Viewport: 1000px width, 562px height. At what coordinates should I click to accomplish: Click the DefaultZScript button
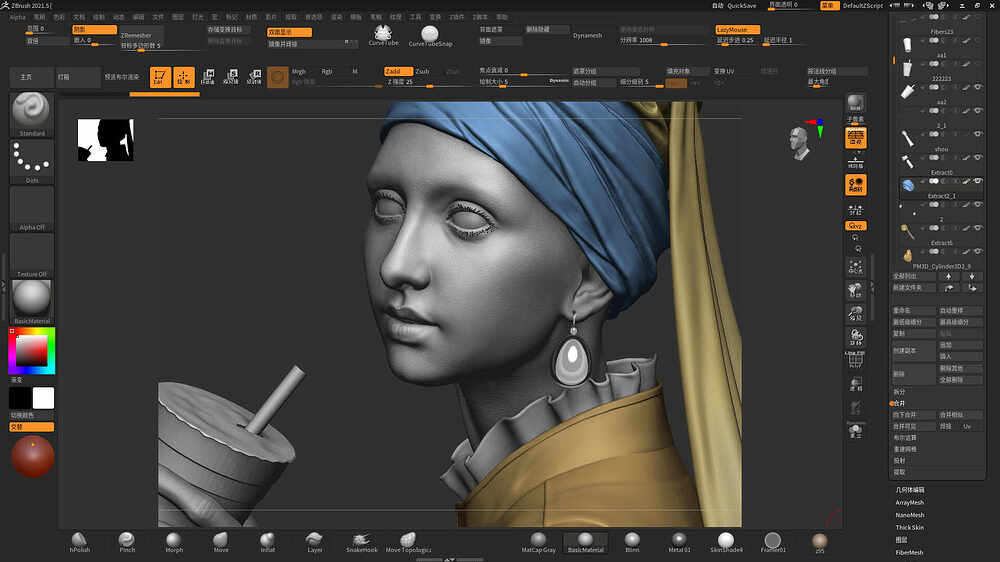tap(863, 6)
